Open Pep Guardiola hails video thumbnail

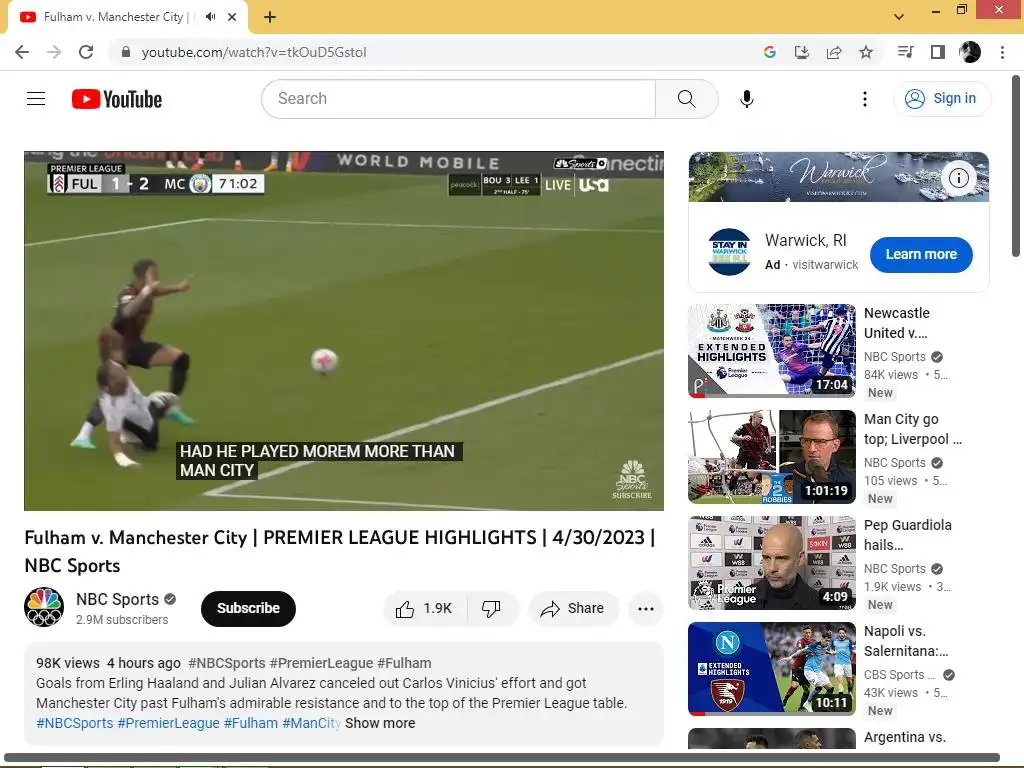772,563
